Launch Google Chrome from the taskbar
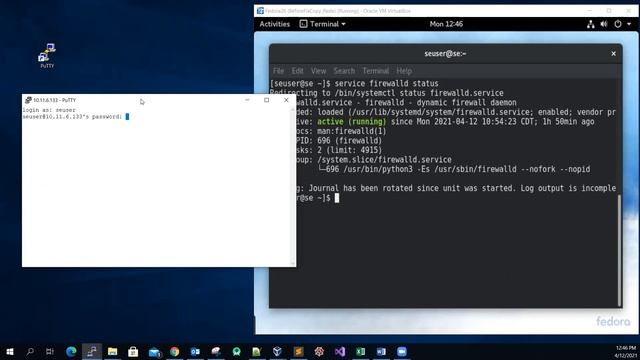640x360 pixels. click(x=175, y=351)
